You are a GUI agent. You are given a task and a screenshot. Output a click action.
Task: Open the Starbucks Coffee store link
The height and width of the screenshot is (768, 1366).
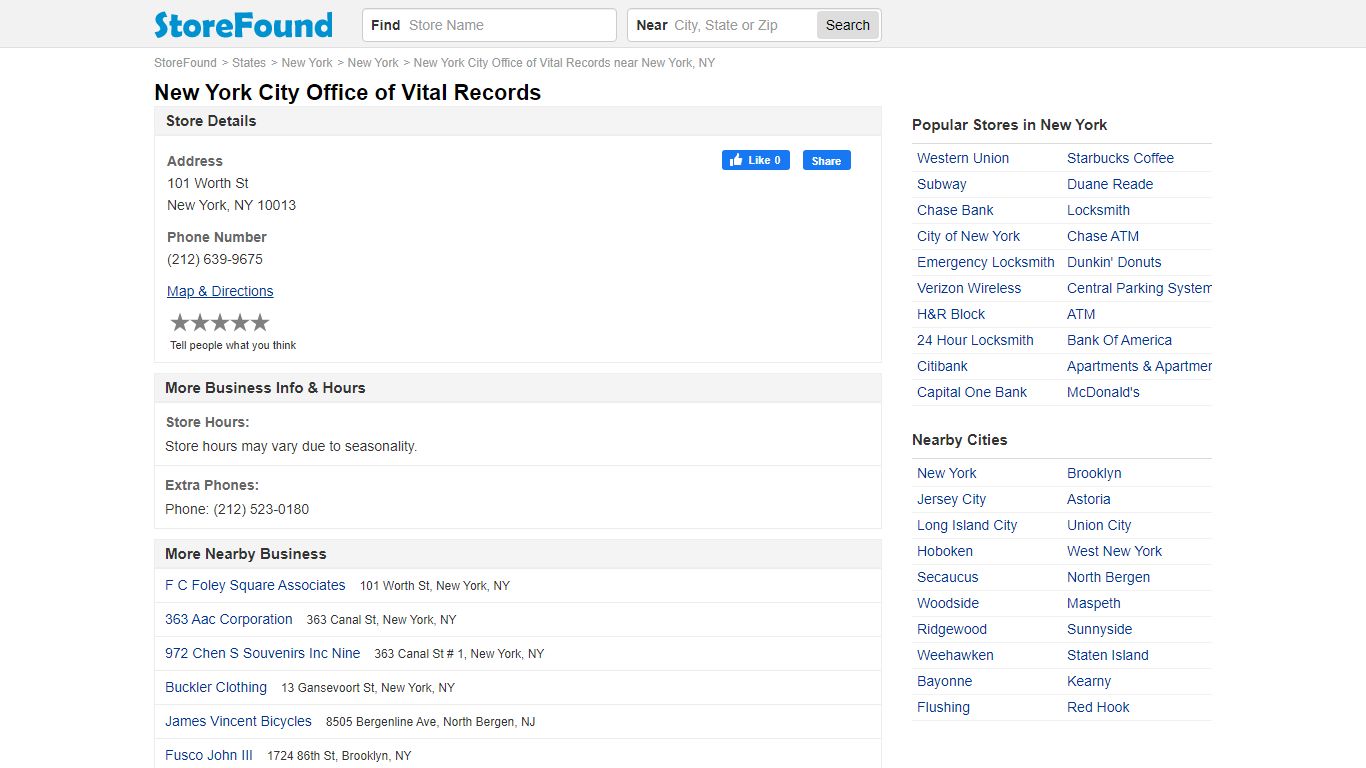click(1120, 158)
